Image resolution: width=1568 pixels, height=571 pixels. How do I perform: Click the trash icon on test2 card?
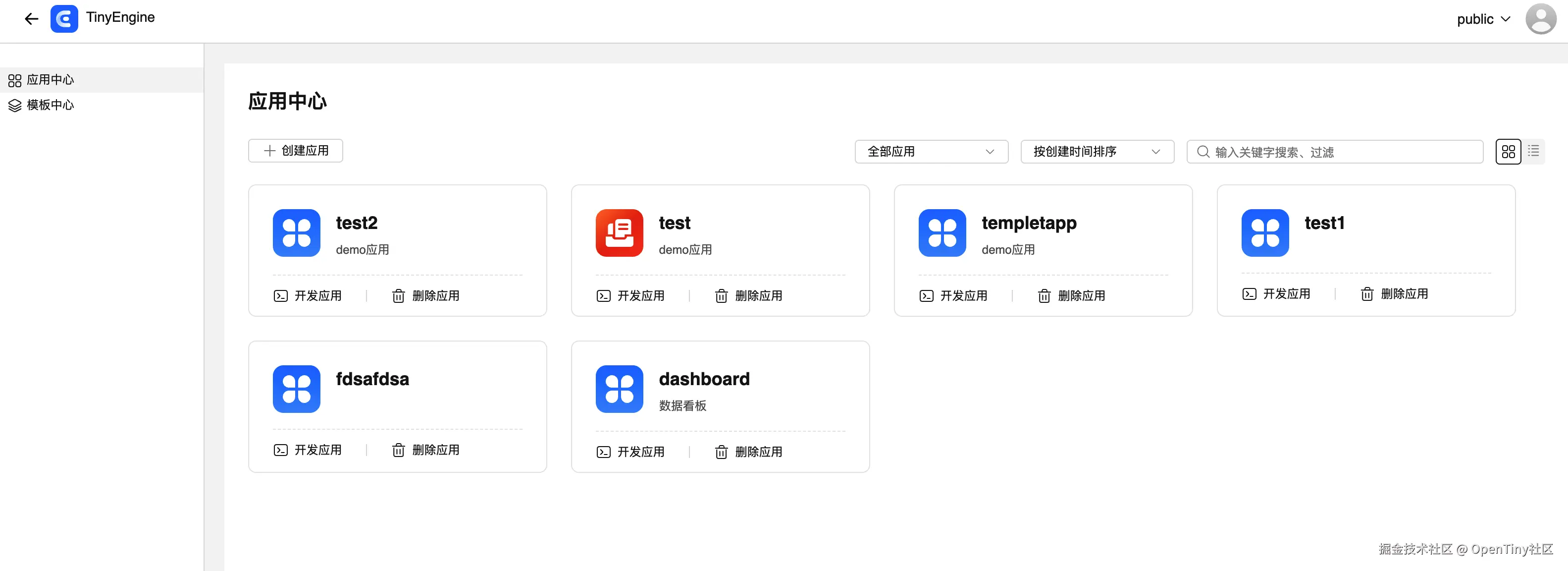398,296
